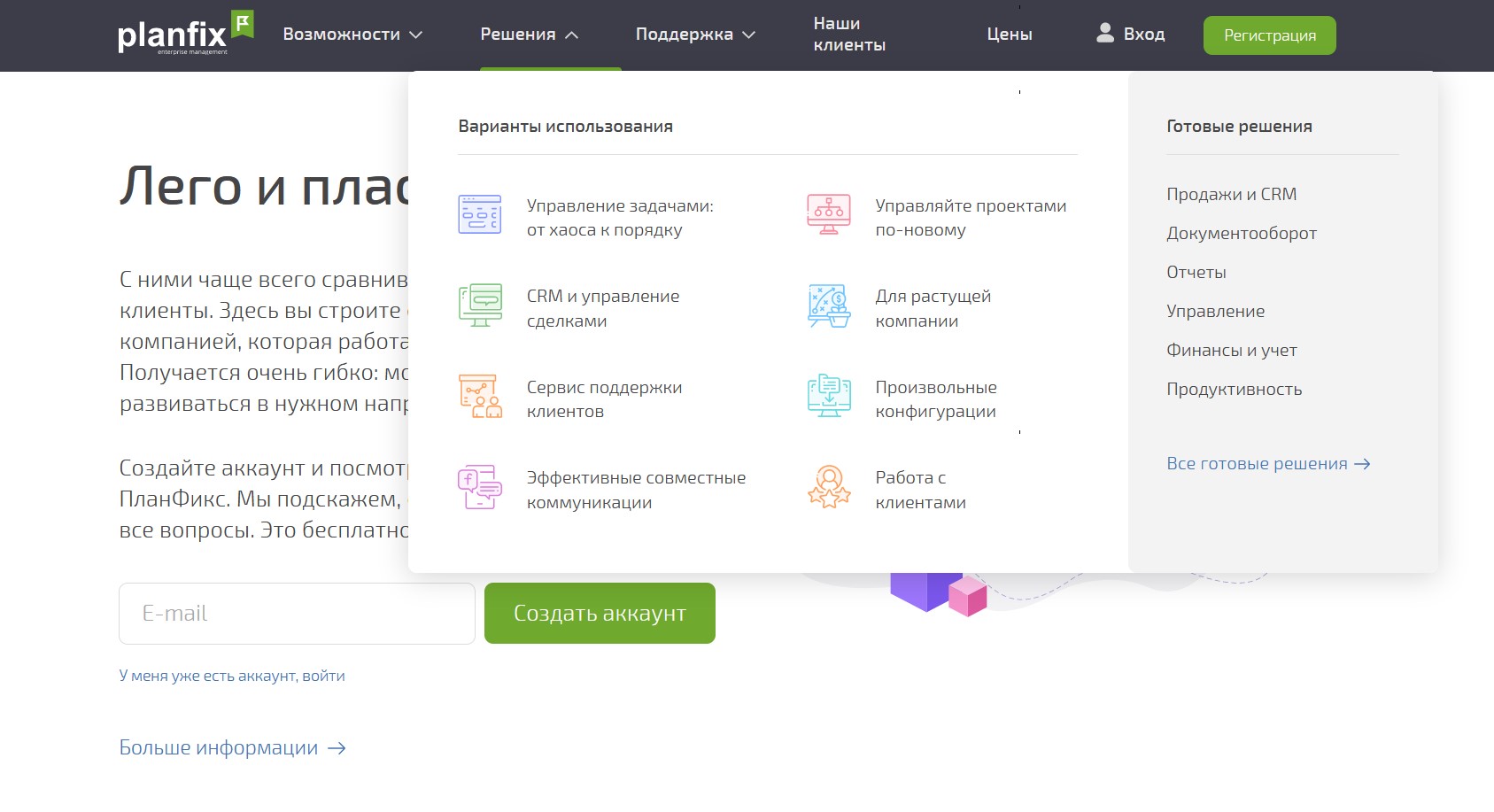Click the Planfix logo
The height and width of the screenshot is (812, 1494).
point(185,35)
